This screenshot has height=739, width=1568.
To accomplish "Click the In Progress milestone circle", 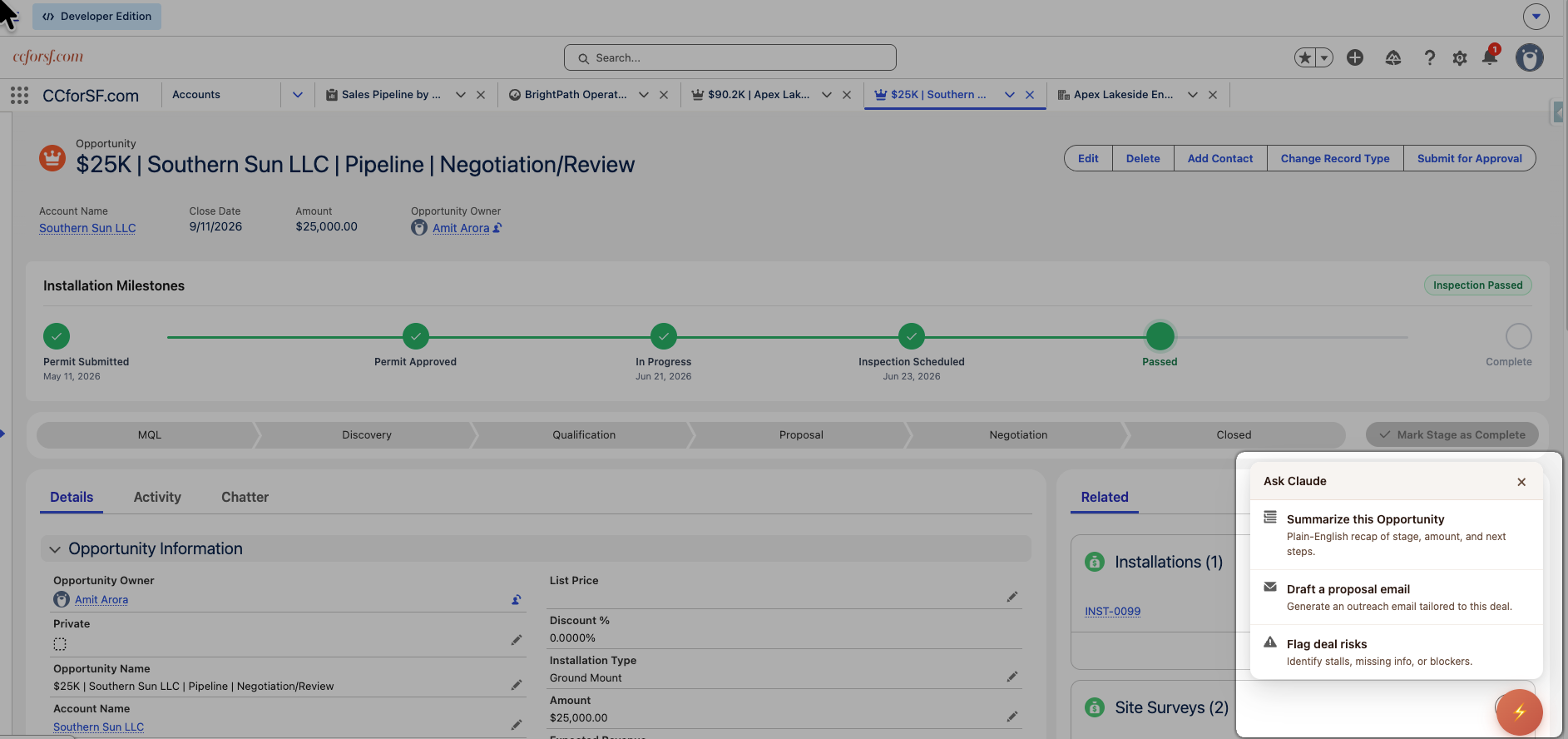I will pos(664,336).
